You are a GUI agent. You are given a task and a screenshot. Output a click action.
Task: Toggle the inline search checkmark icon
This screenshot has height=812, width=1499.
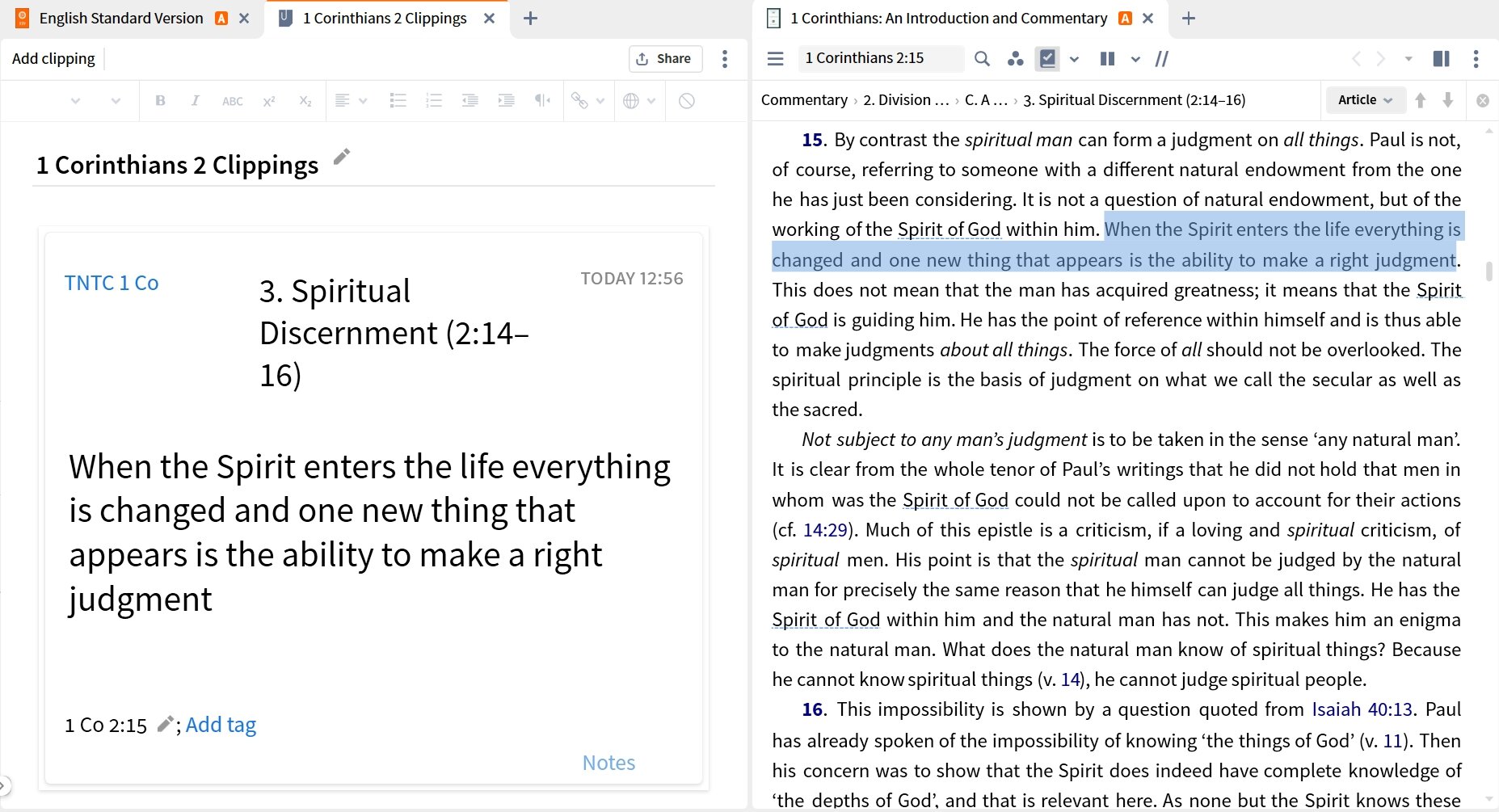1047,58
